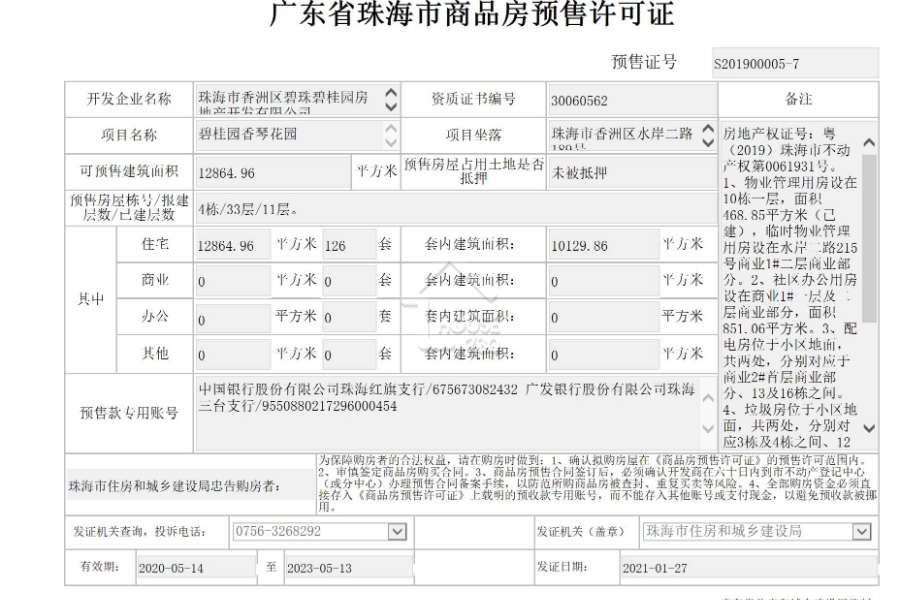Viewport: 900px width, 600px height.
Task: Click presaleable building area field 12864.96
Action: 273,172
